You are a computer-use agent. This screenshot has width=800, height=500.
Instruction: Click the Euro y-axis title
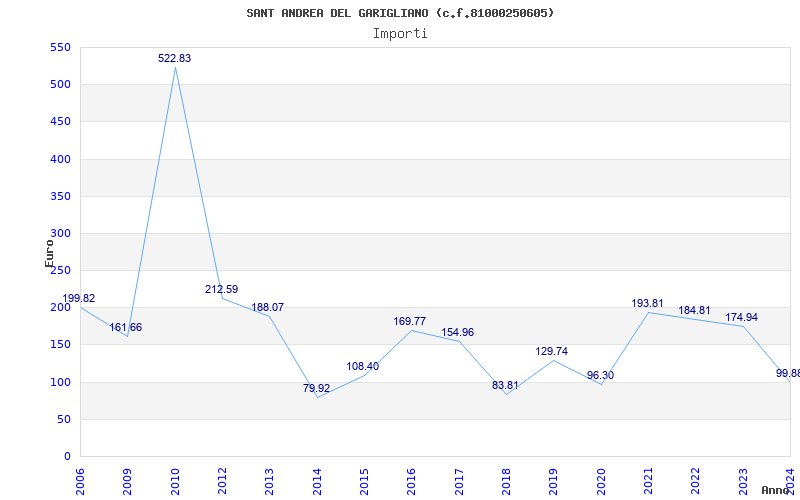[x=49, y=253]
